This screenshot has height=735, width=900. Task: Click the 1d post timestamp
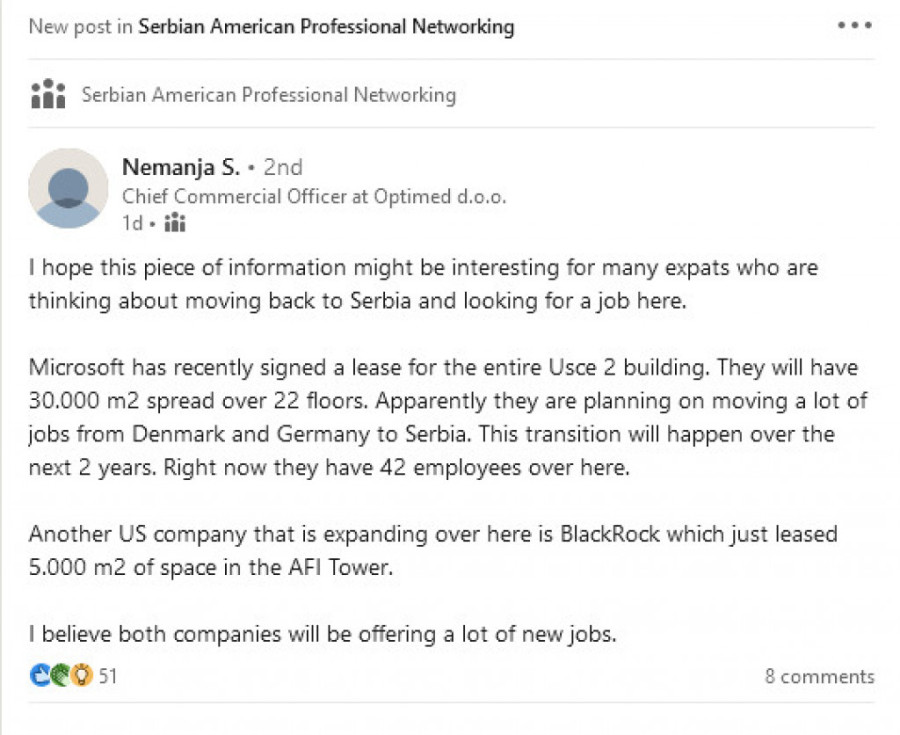click(132, 223)
